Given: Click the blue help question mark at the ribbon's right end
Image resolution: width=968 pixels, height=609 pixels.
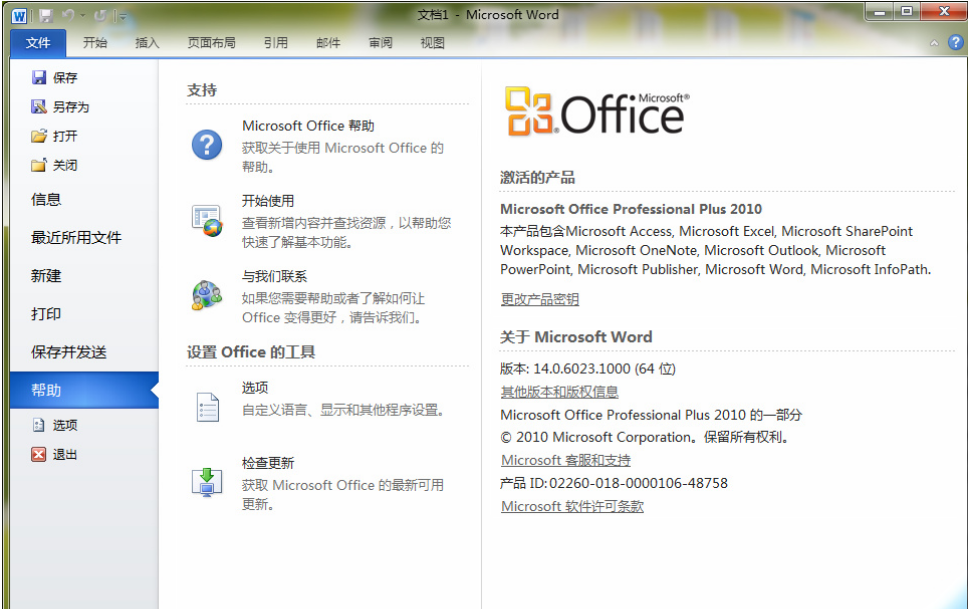Looking at the screenshot, I should [x=955, y=43].
